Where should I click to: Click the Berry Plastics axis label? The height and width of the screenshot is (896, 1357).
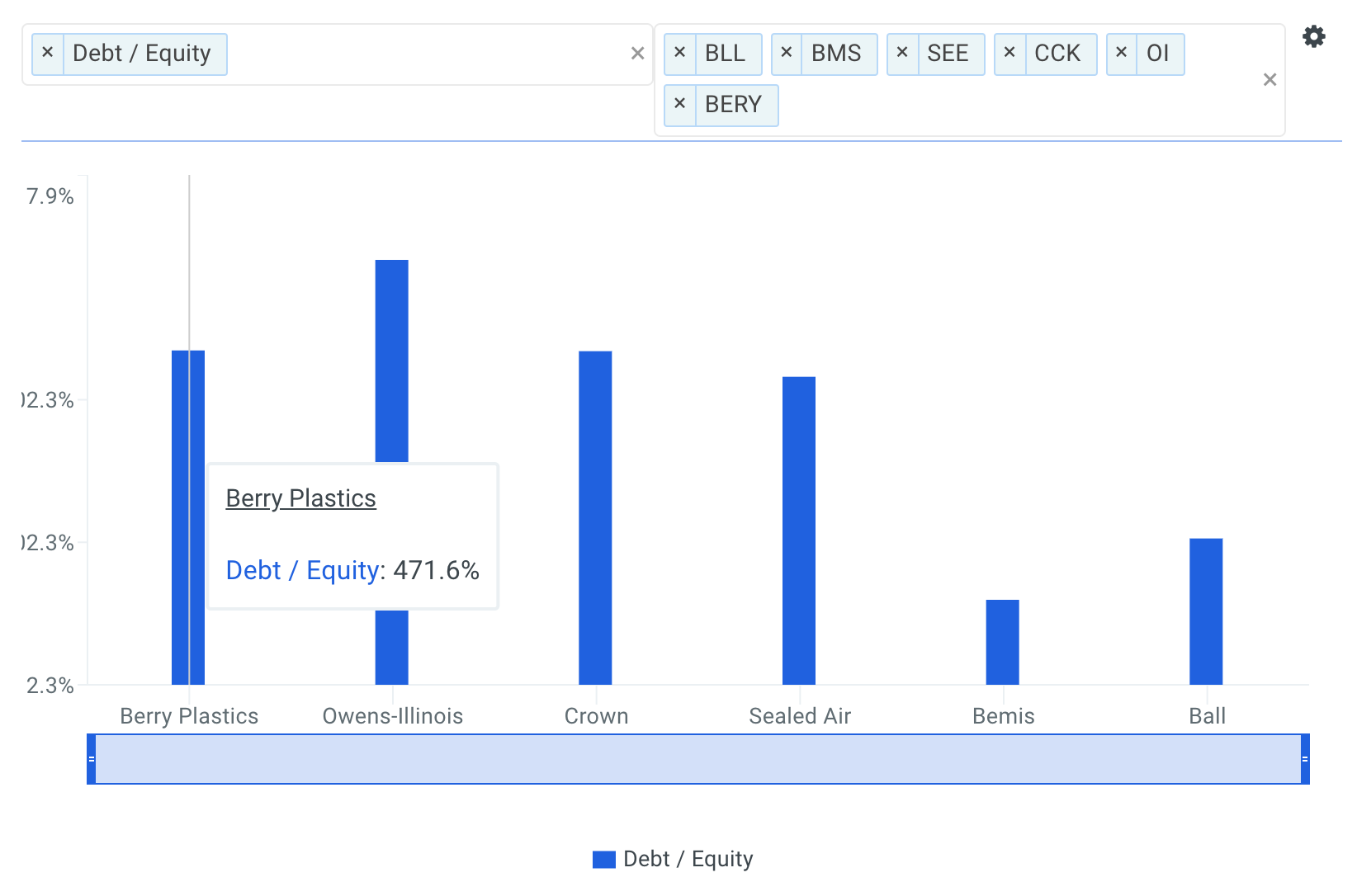189,715
